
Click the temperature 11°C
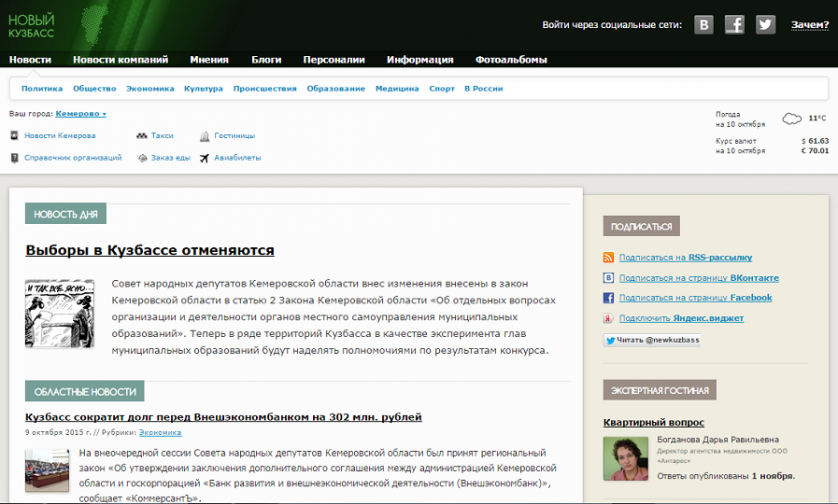click(817, 118)
